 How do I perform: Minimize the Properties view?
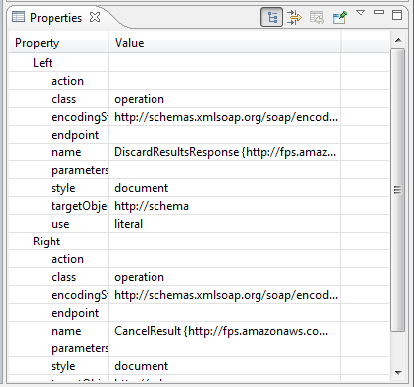[379, 12]
